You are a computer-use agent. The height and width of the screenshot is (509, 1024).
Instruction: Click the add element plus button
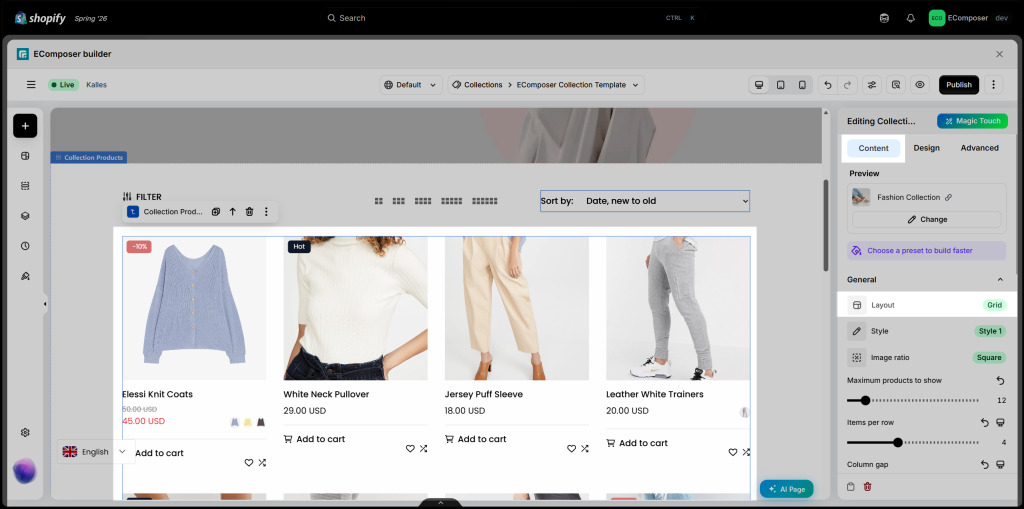point(25,125)
